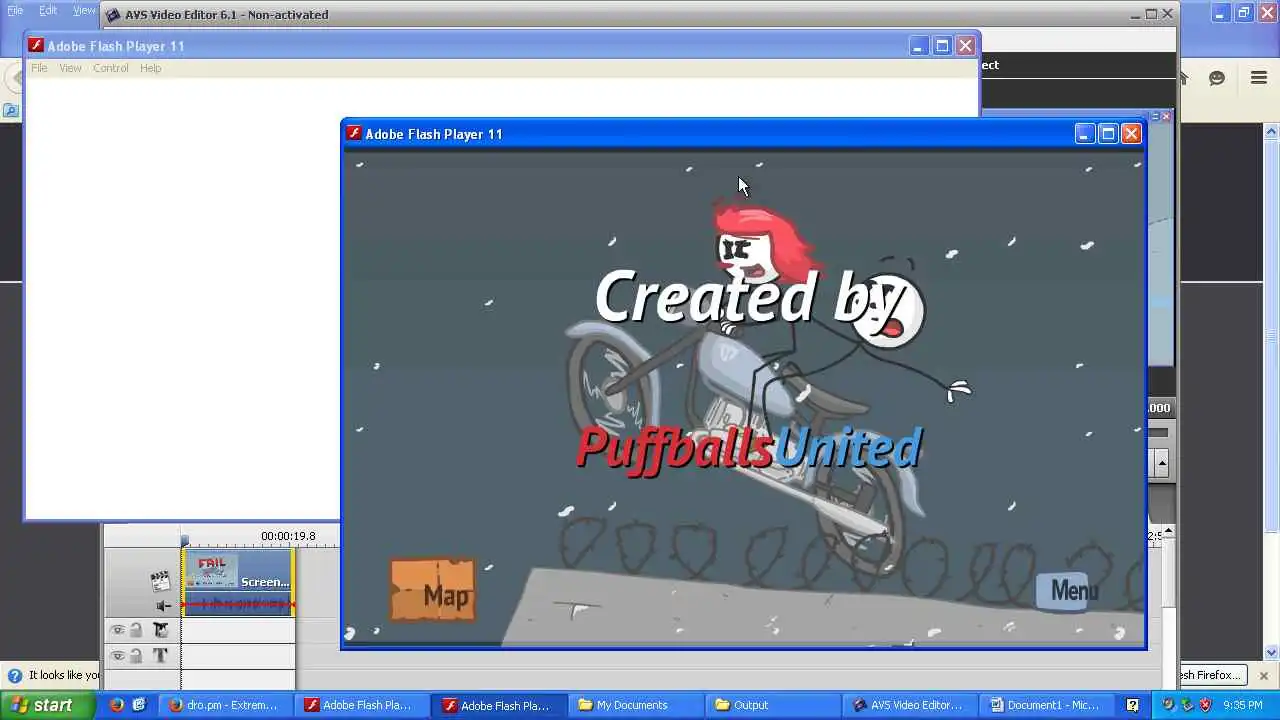Viewport: 1280px width, 720px height.
Task: Click the first system tray icon
Action: [x=1167, y=705]
